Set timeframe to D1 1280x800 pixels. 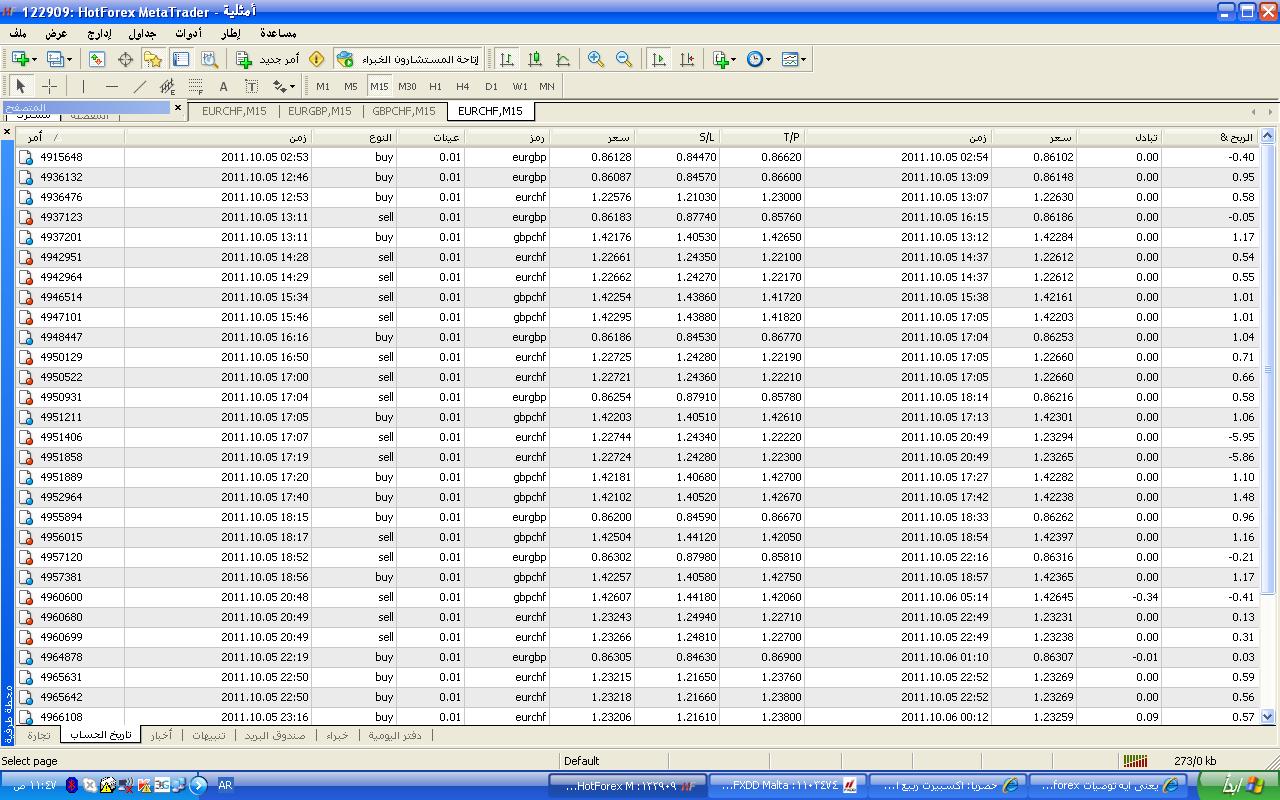tap(491, 86)
